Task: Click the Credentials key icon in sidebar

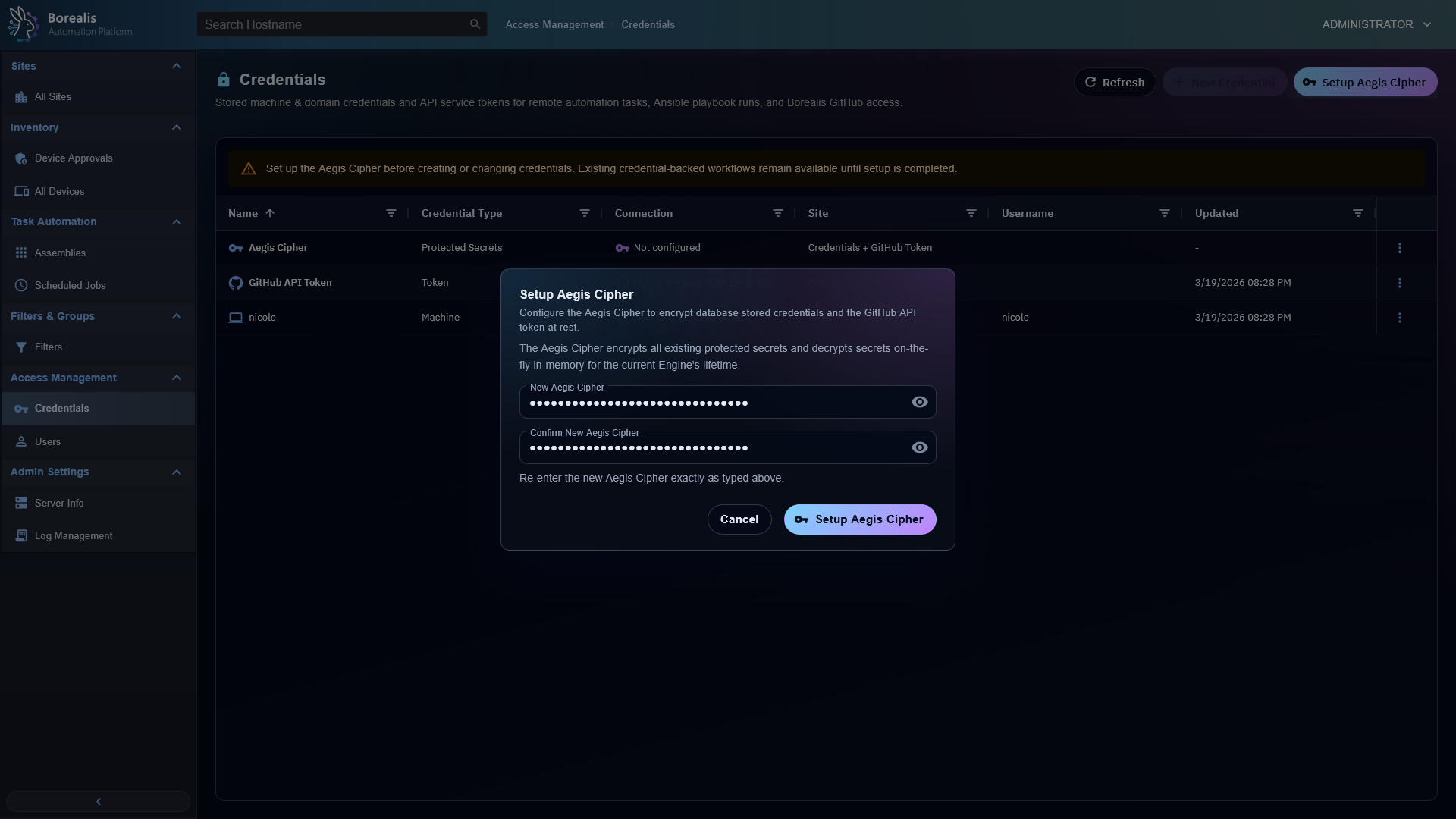Action: click(x=21, y=409)
